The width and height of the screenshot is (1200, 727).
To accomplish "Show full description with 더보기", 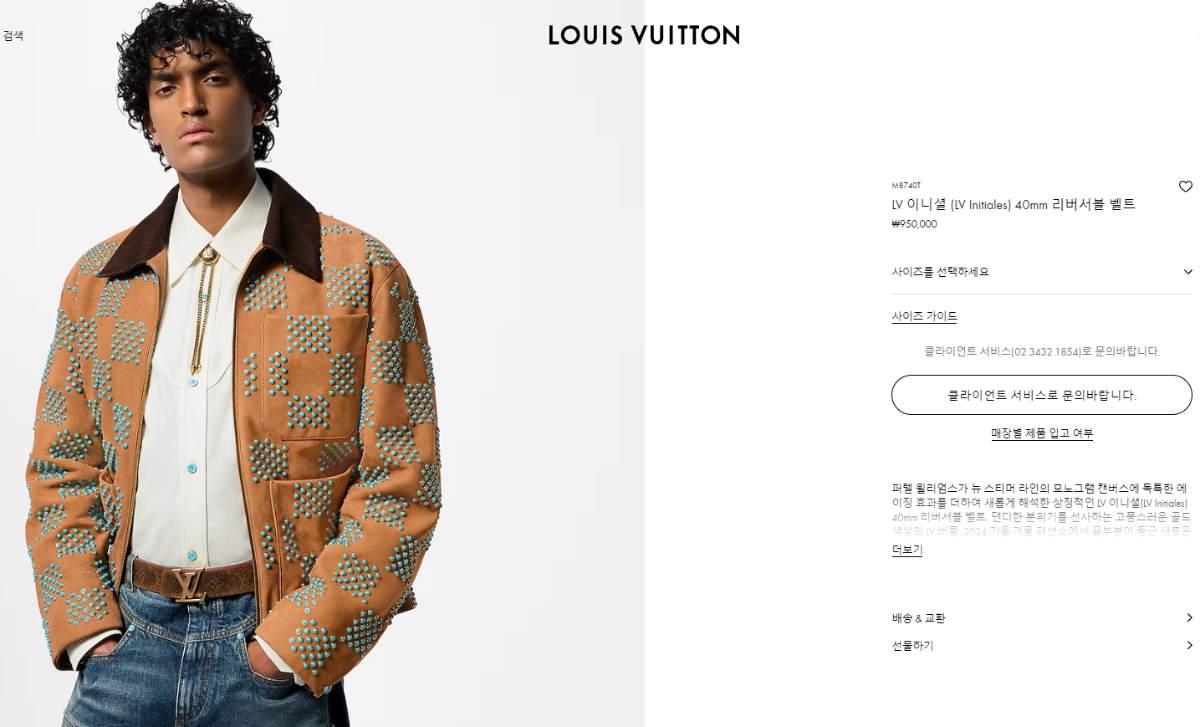I will point(907,550).
